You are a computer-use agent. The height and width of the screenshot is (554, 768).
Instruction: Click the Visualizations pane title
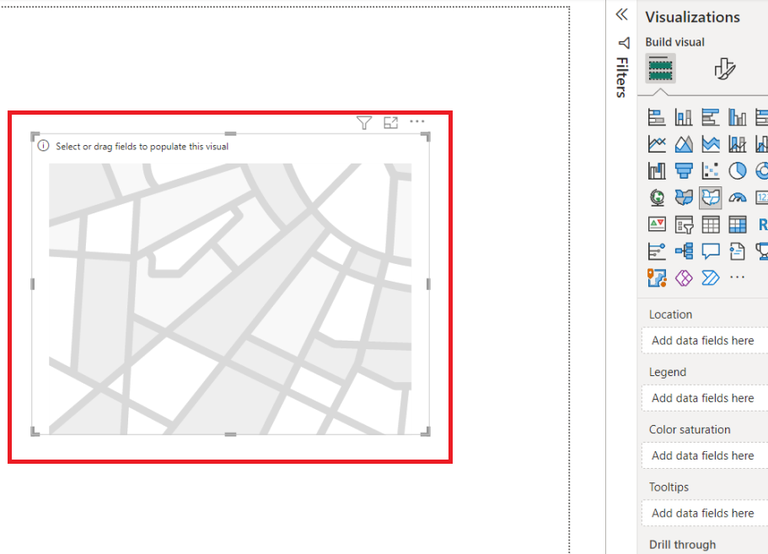pos(692,17)
